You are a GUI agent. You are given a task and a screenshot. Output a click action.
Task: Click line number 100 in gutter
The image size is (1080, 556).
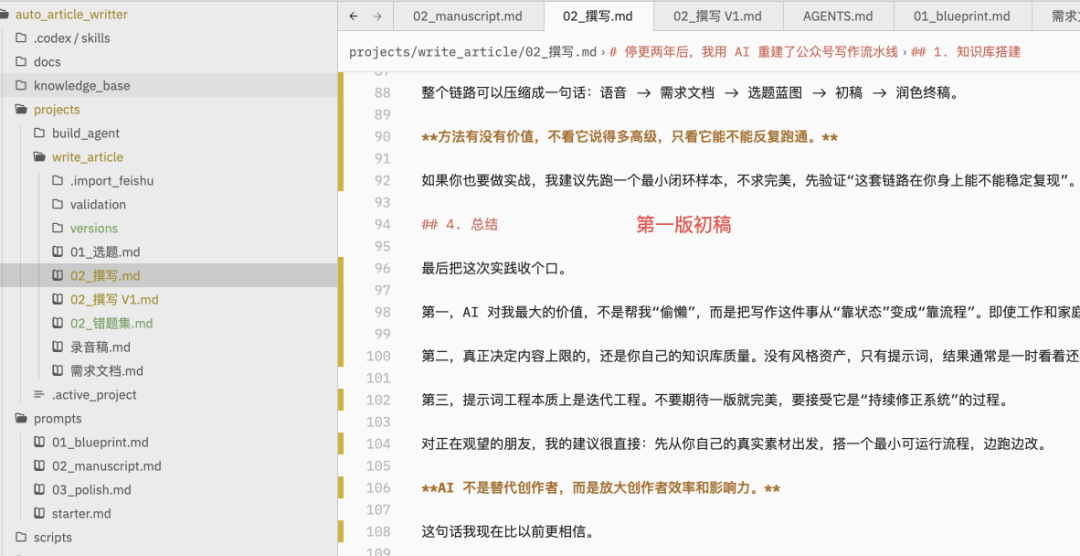coord(378,356)
